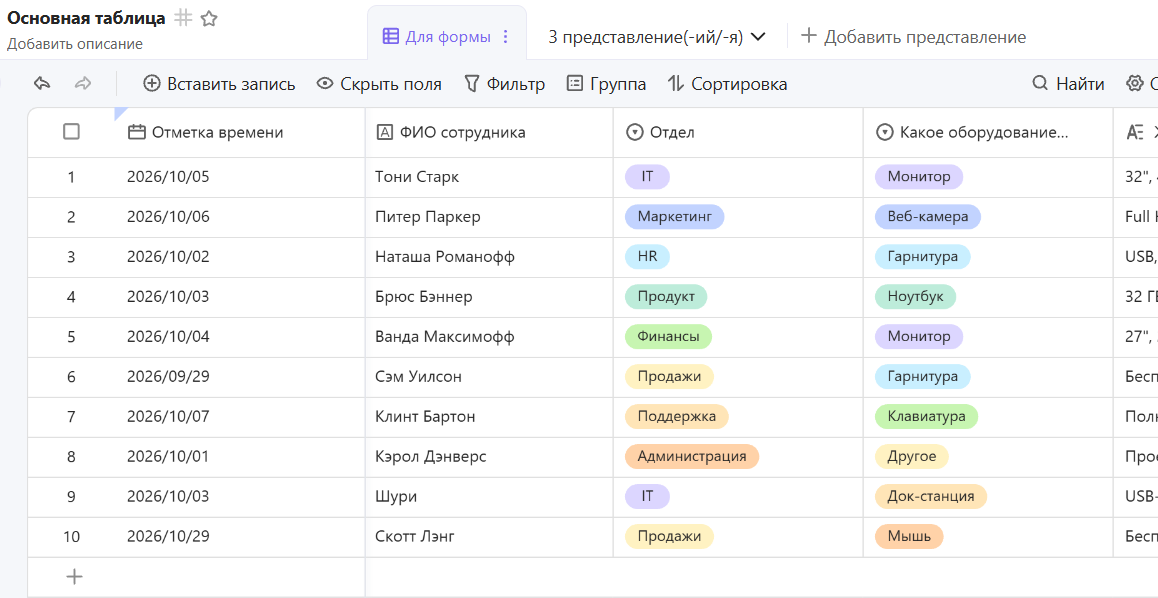Click the hash icon beside Основная таблица
This screenshot has width=1158, height=598.
coord(183,18)
